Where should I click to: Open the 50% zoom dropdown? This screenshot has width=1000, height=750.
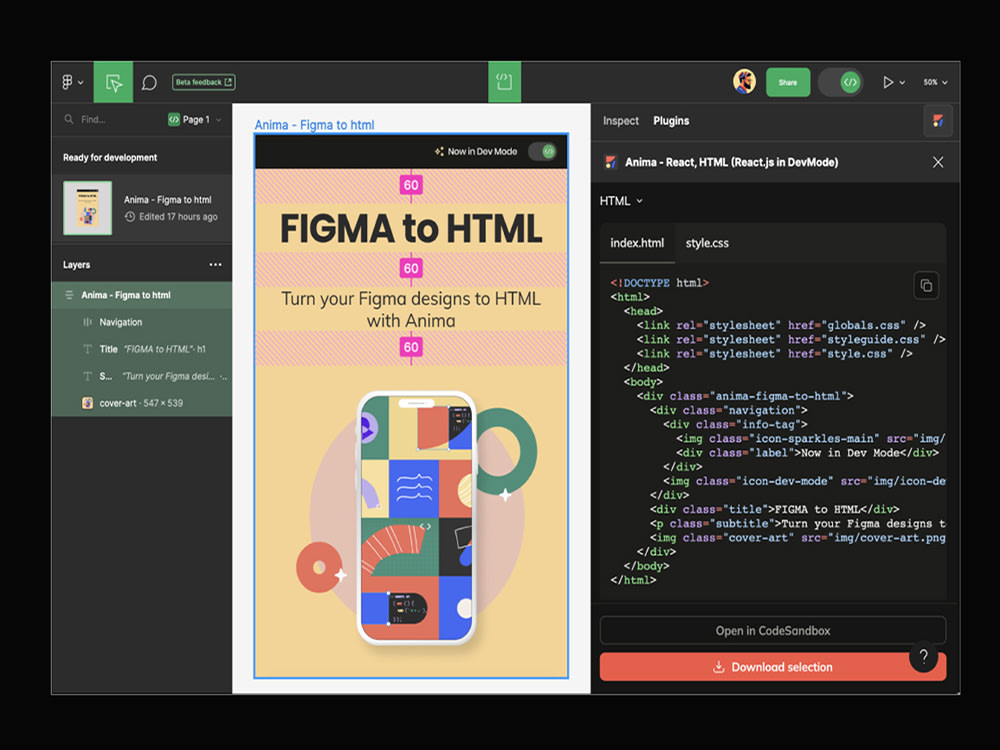[x=935, y=82]
